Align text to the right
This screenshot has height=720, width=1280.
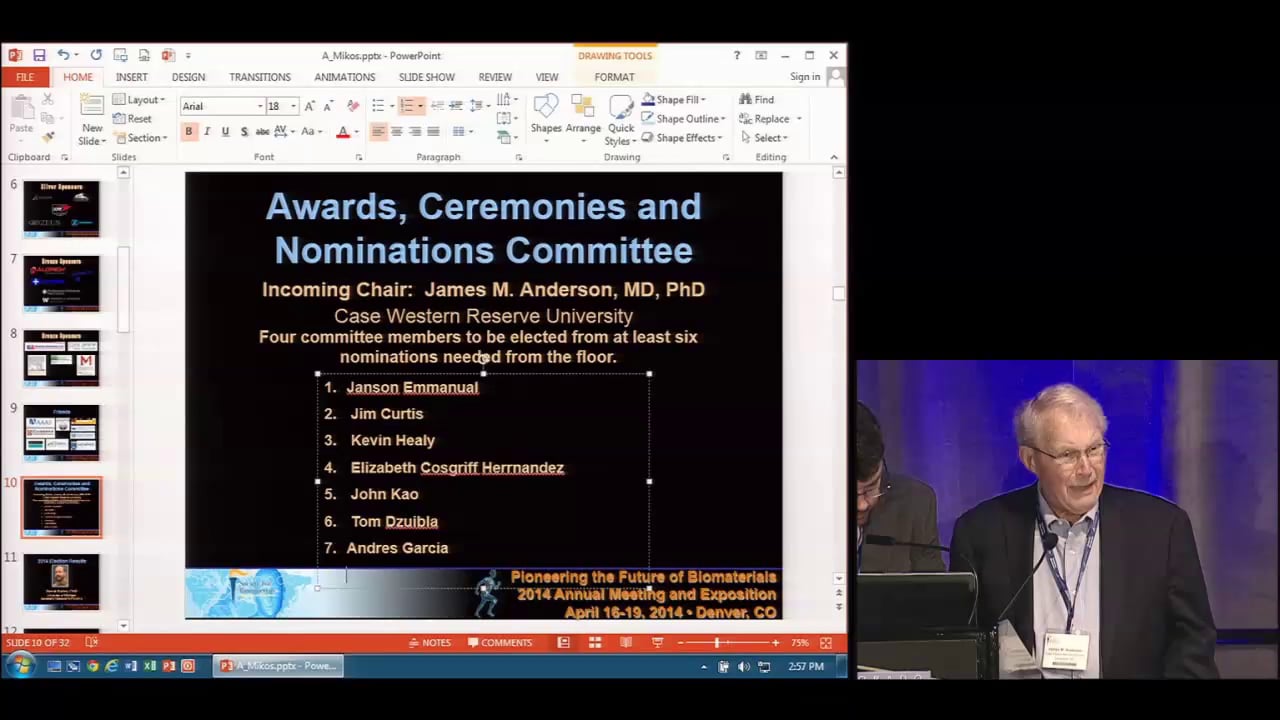414,132
